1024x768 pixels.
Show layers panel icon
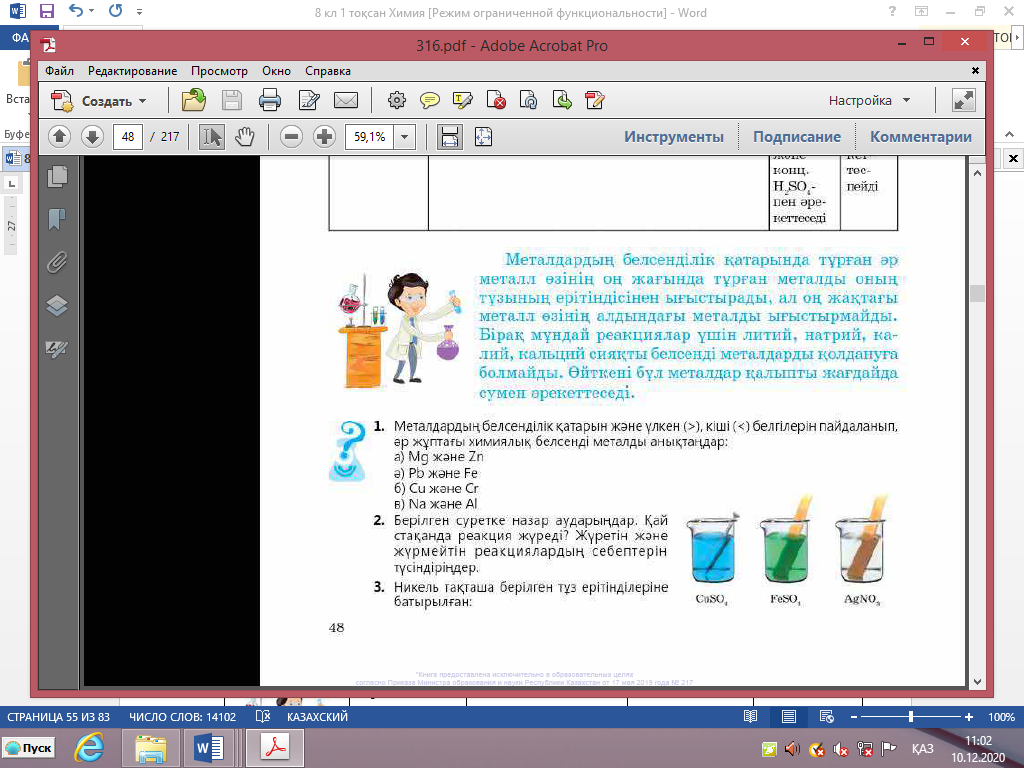tap(57, 306)
